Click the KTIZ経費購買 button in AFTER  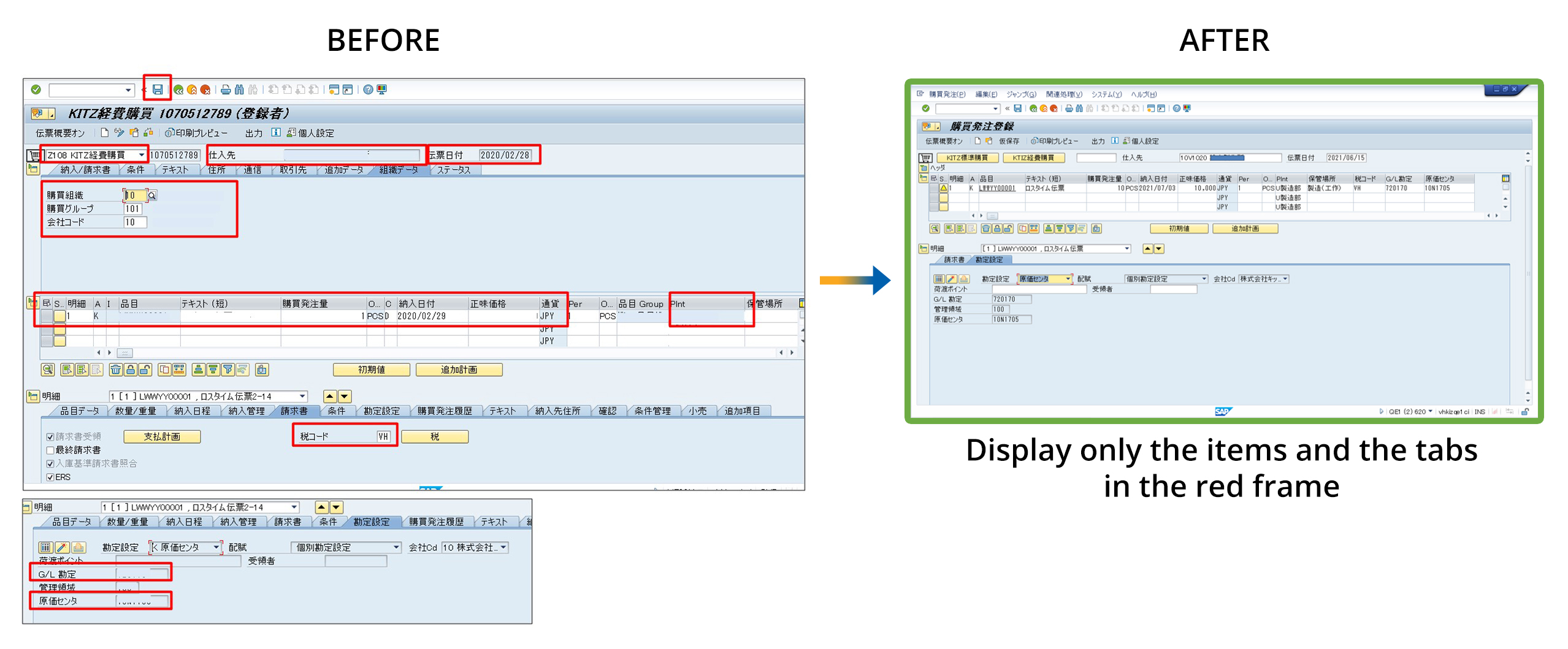(1033, 158)
